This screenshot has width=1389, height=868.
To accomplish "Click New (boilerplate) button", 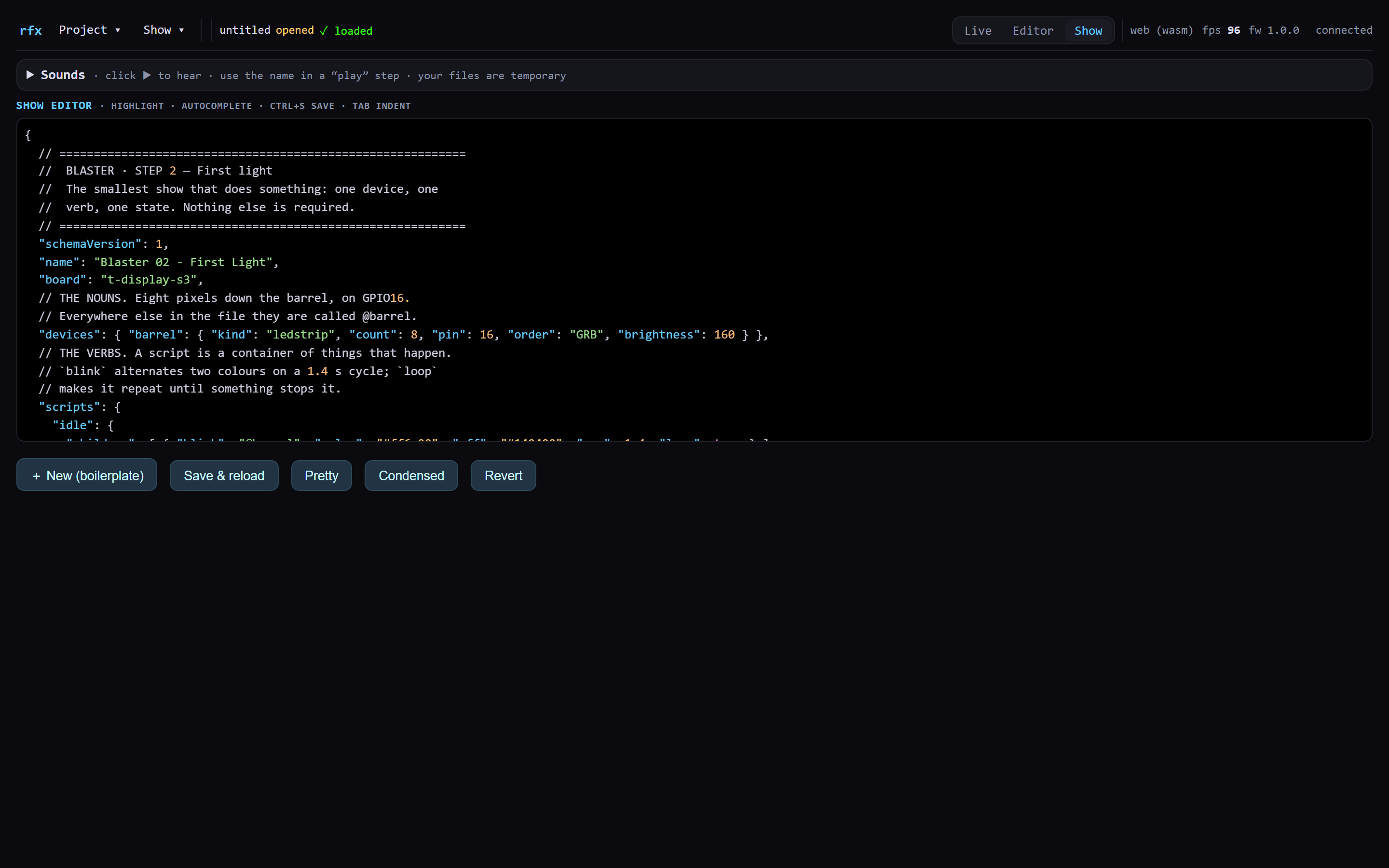I will coord(87,475).
